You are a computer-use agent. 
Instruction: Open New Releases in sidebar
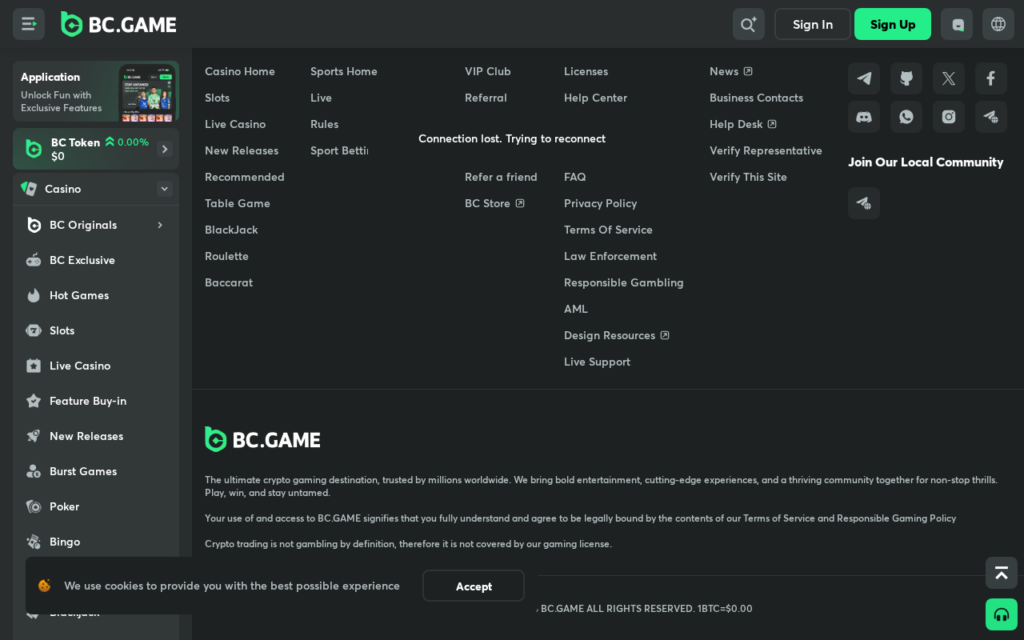96,436
